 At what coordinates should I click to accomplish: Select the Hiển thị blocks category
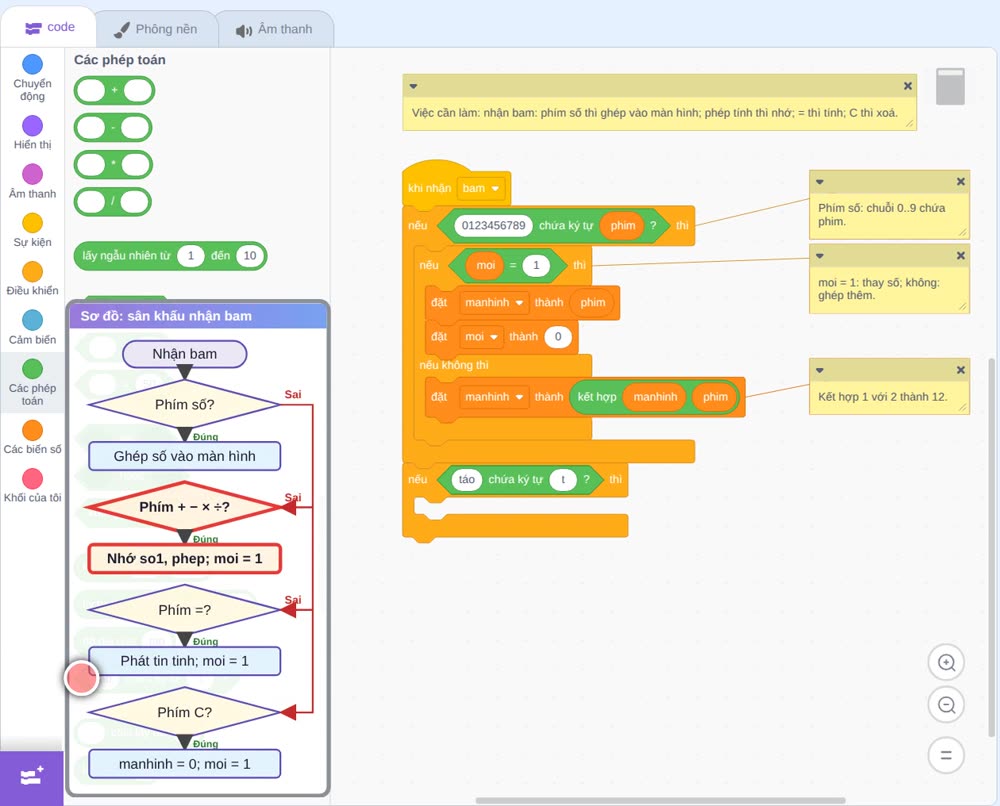pyautogui.click(x=32, y=133)
